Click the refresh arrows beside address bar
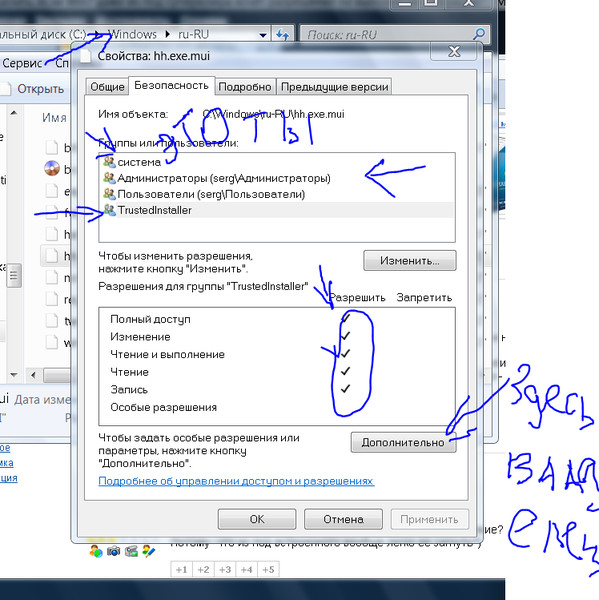Screen dimensions: 599x600 (x=282, y=35)
